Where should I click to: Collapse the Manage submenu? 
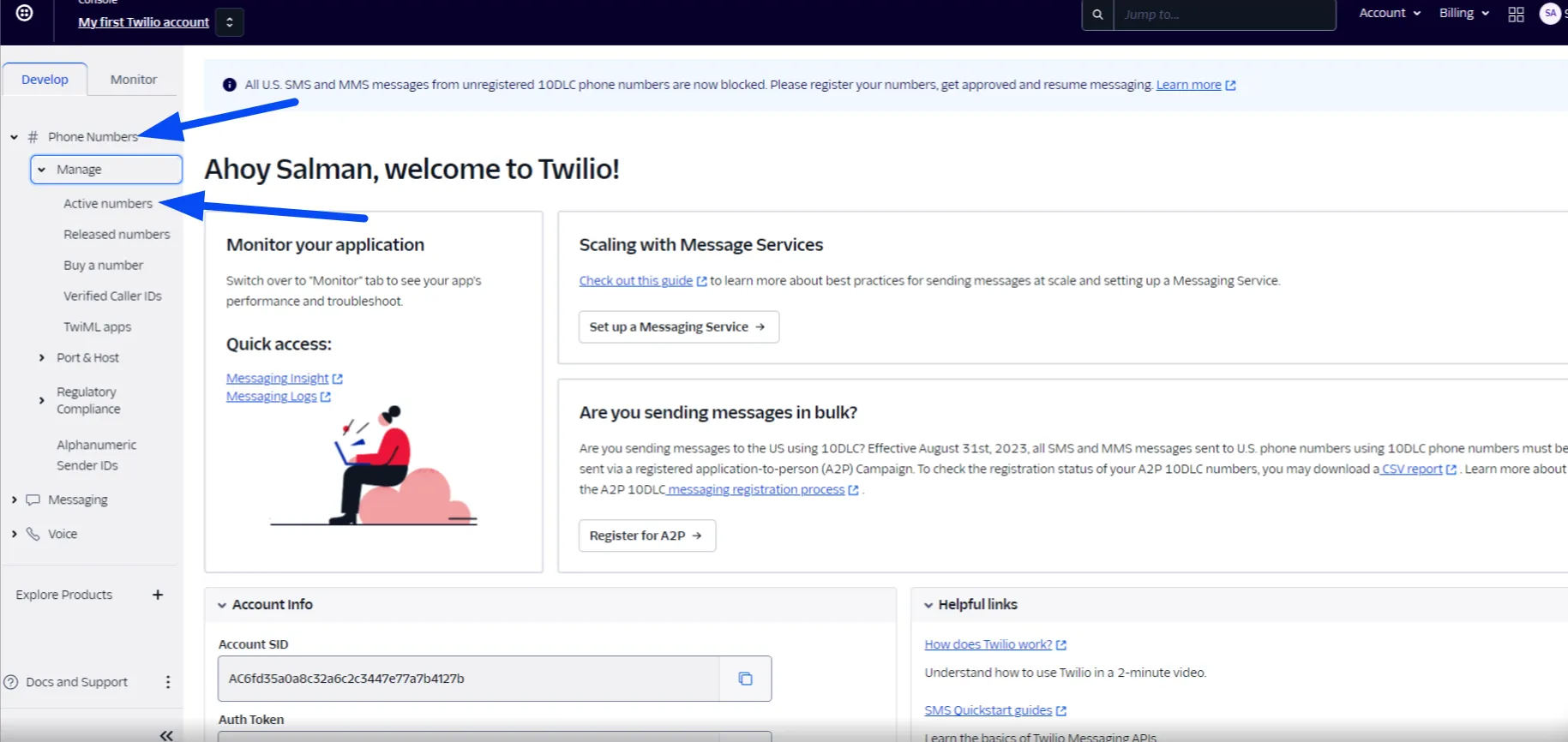42,170
